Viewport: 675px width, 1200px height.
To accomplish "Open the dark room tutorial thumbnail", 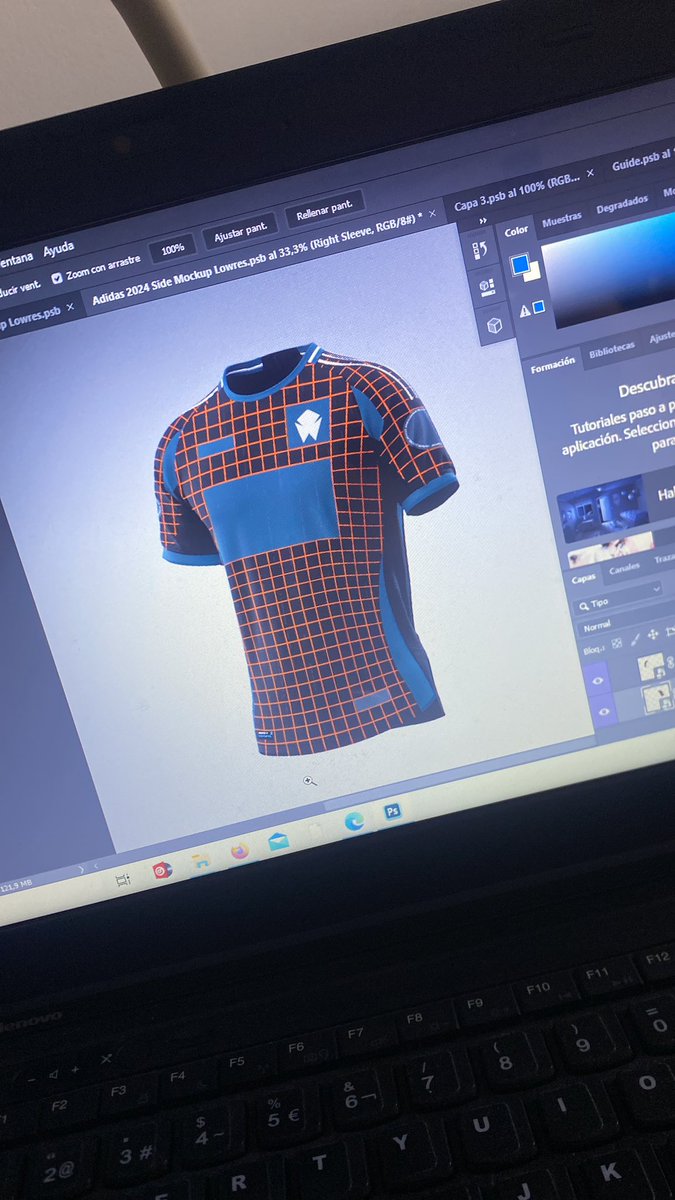I will (x=602, y=508).
